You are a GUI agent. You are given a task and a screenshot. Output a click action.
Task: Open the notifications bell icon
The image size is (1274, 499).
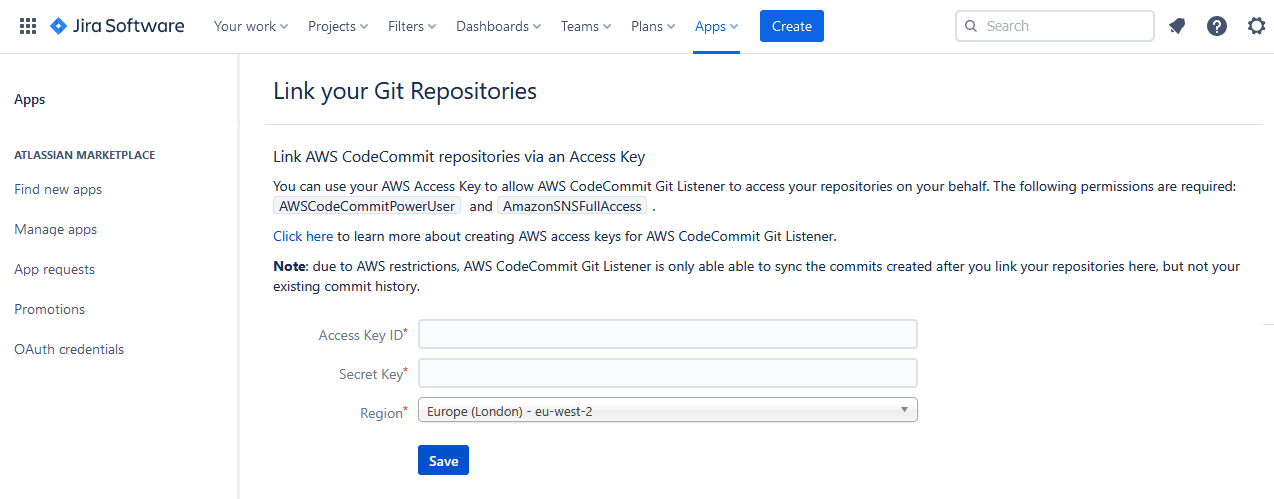pos(1177,26)
